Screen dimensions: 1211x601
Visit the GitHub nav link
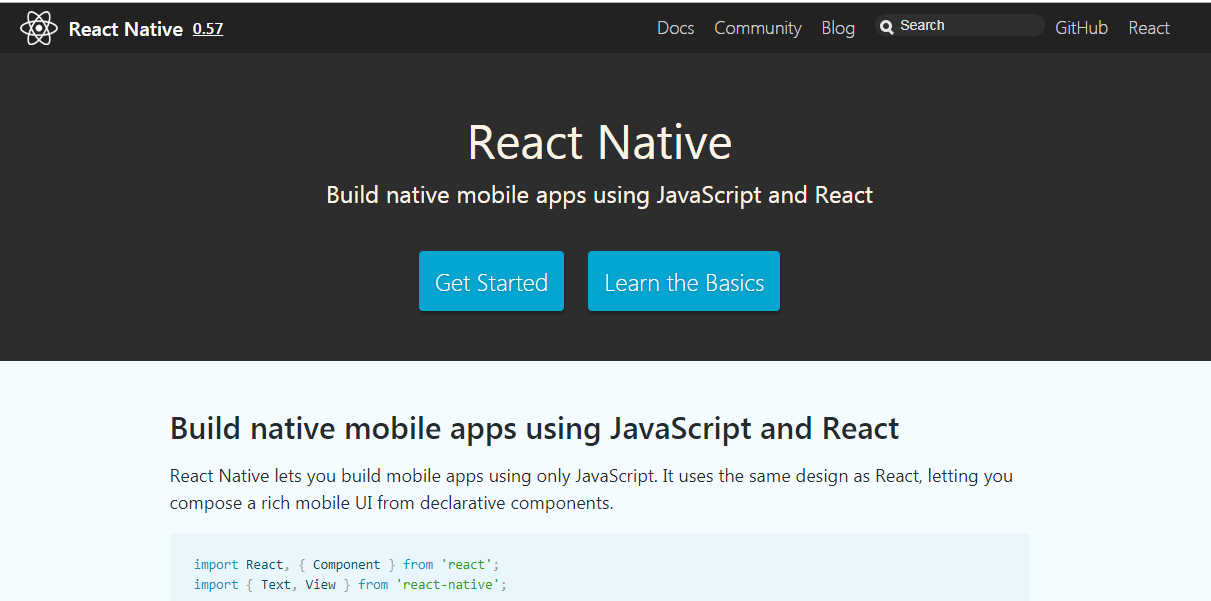coord(1082,28)
